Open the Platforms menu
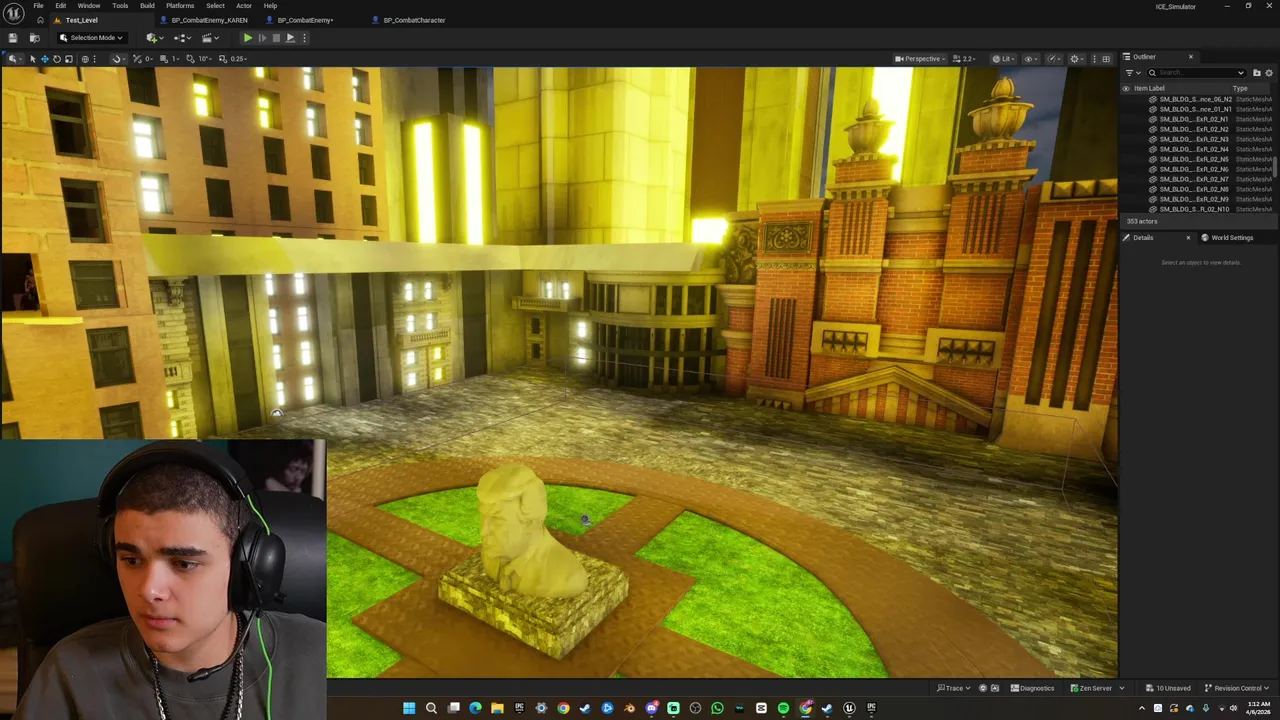The height and width of the screenshot is (720, 1280). coord(180,6)
